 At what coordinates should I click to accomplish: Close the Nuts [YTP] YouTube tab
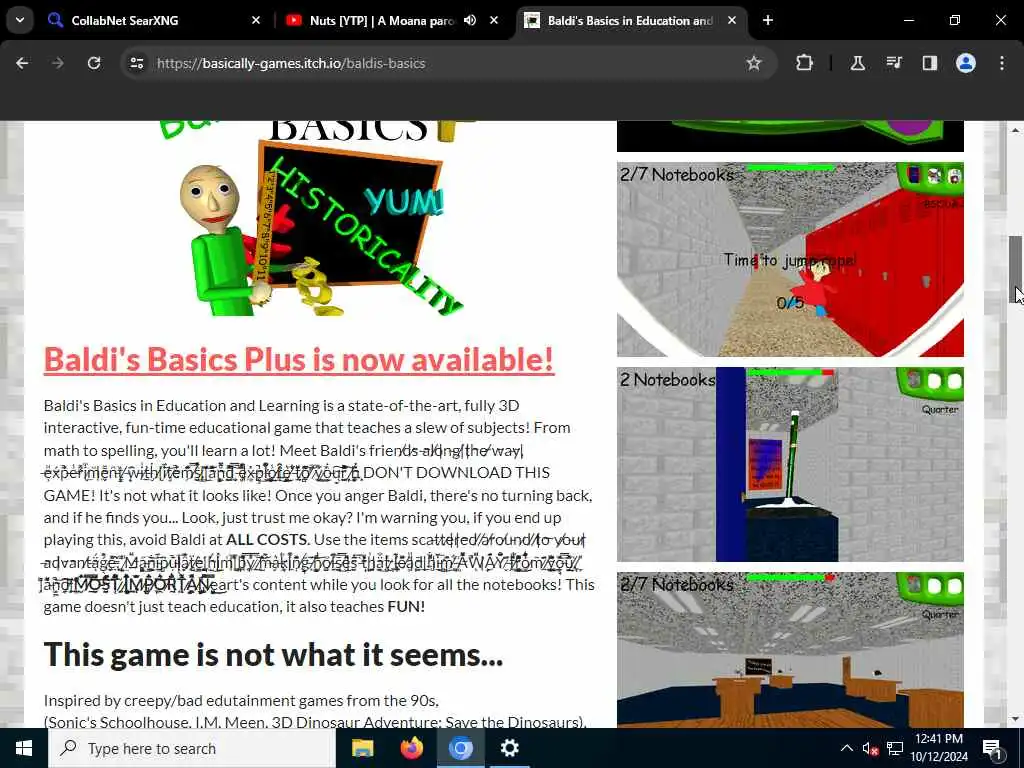(494, 20)
